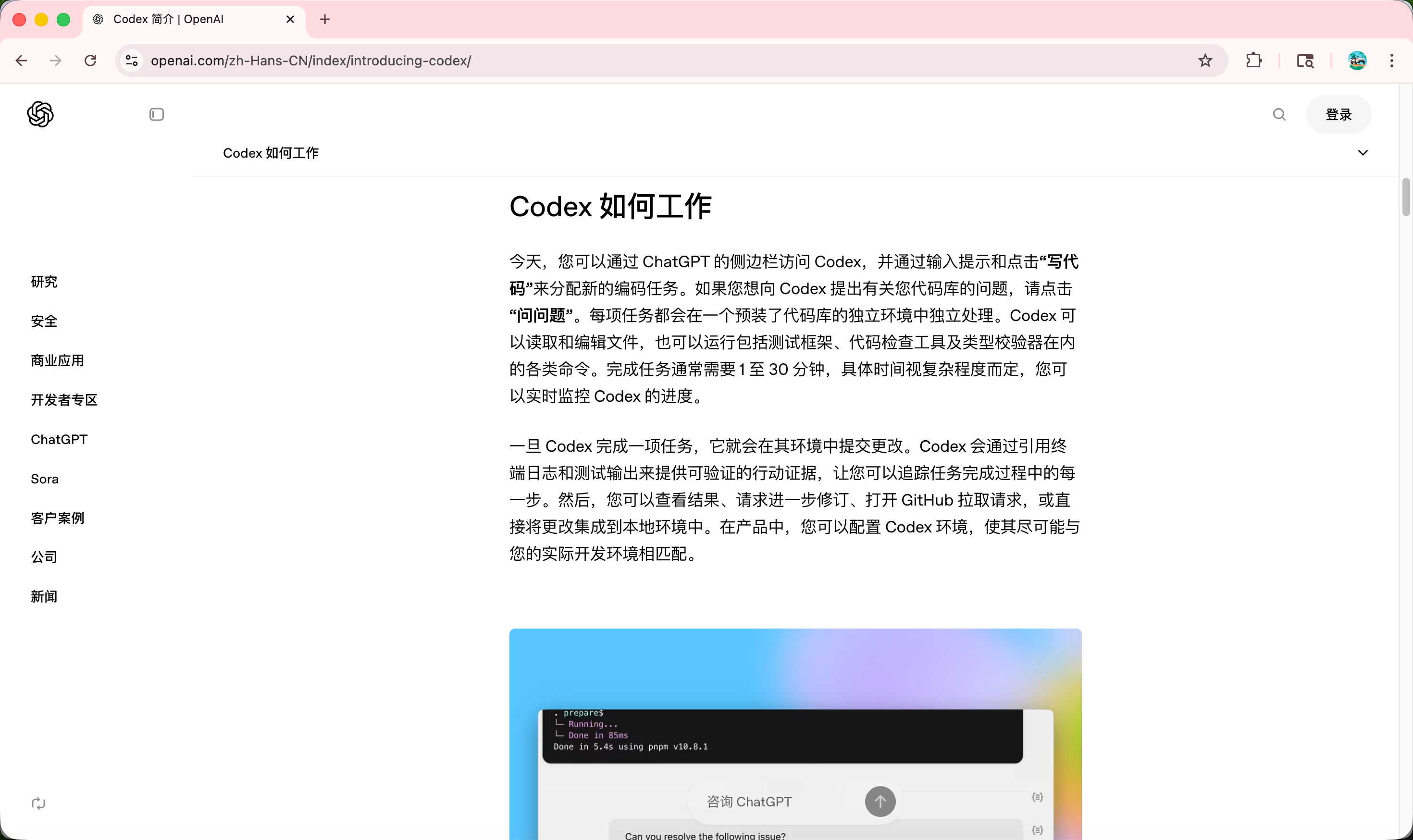This screenshot has width=1413, height=840.
Task: Open the browser extensions puzzle icon
Action: (1254, 61)
